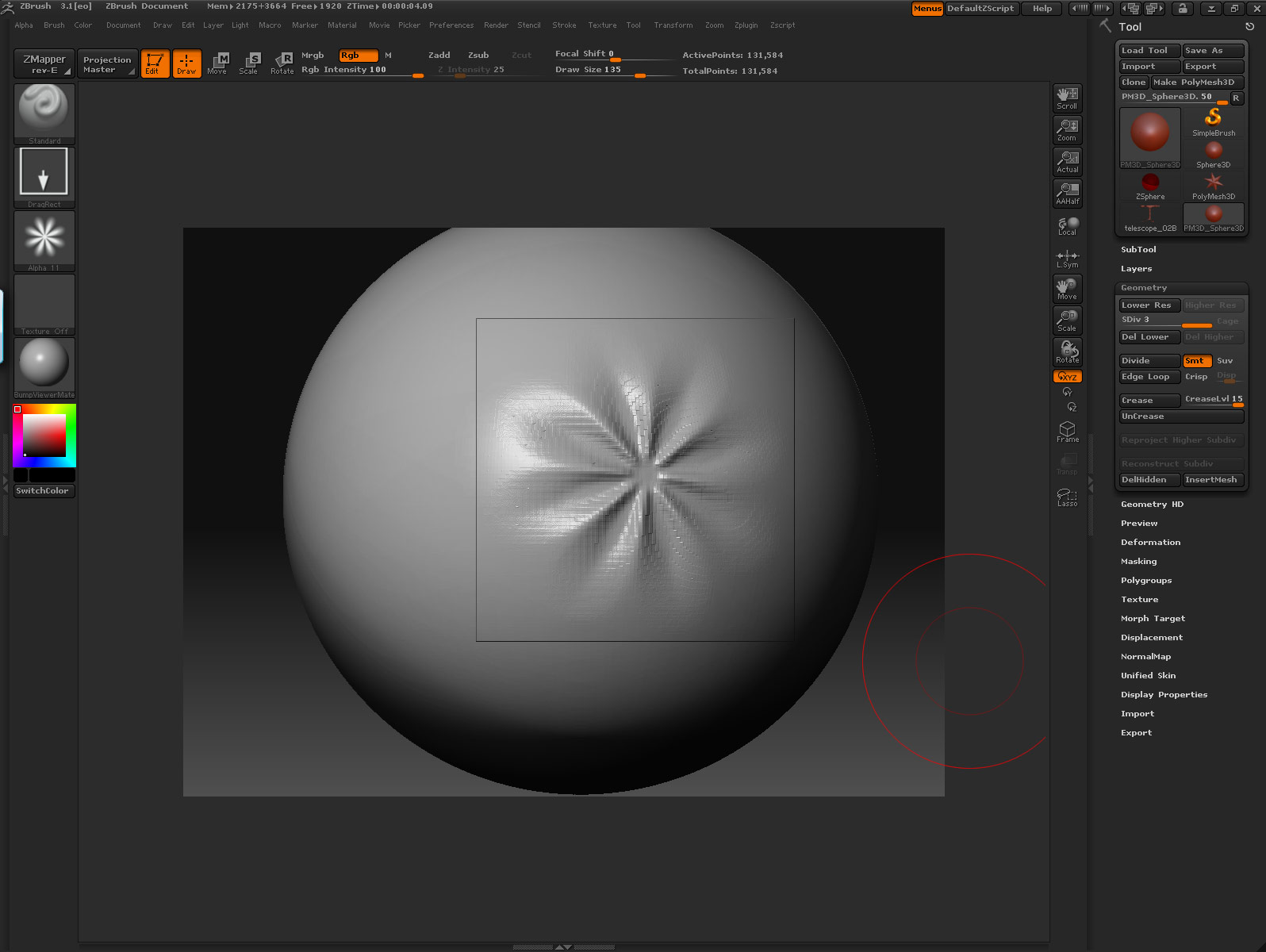Screen dimensions: 1266x952
Task: Activate the Lasso selection icon
Action: 1067,497
